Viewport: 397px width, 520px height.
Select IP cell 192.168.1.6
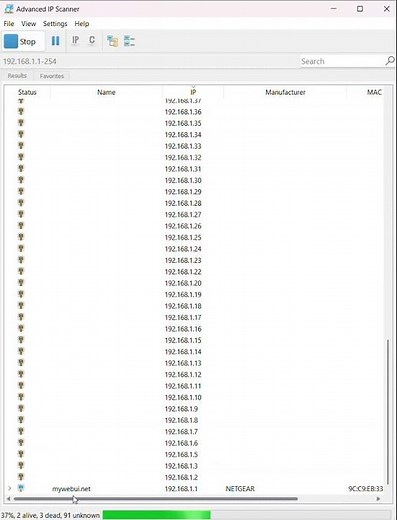tap(181, 443)
